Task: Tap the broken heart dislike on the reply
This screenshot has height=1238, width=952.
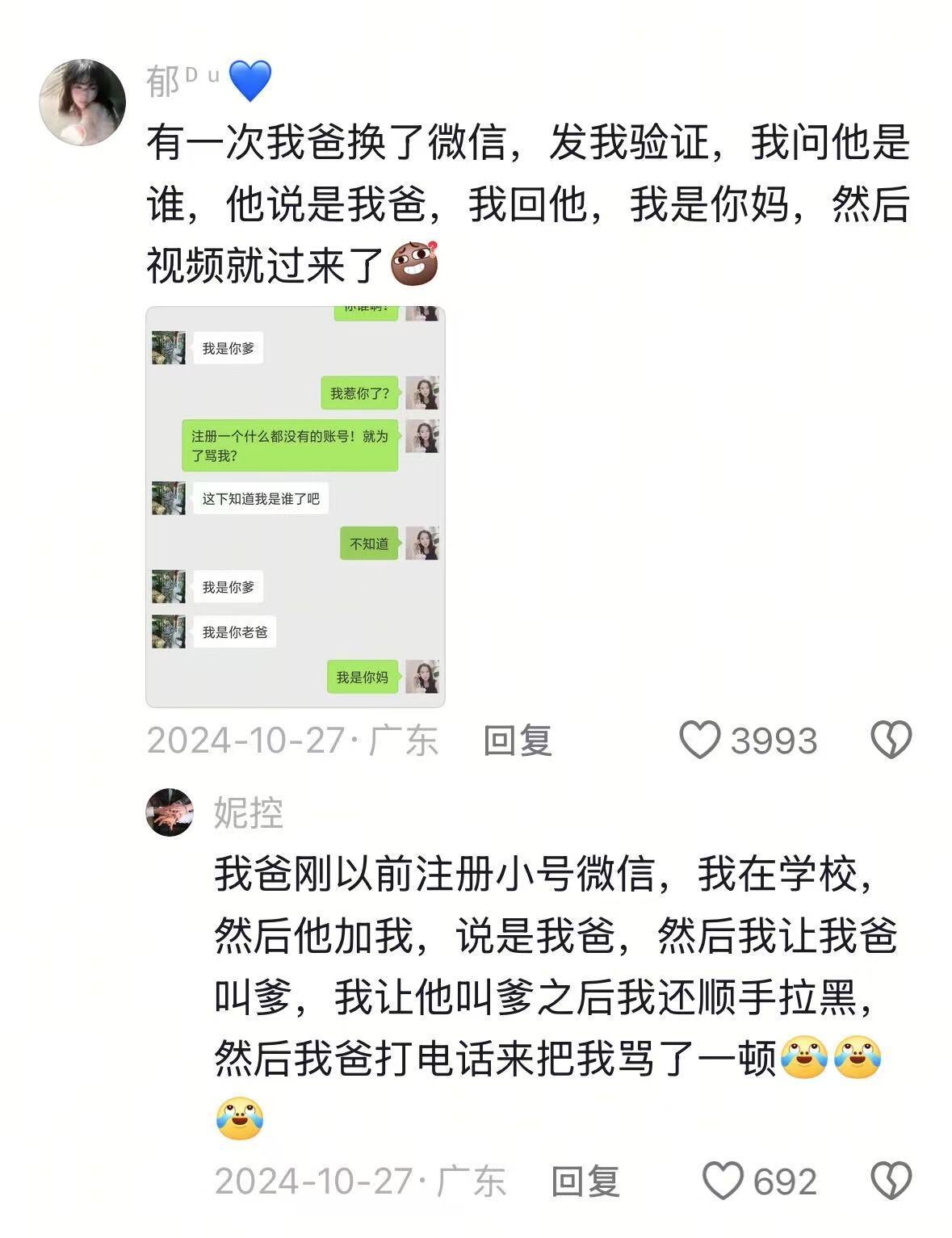Action: [891, 1181]
